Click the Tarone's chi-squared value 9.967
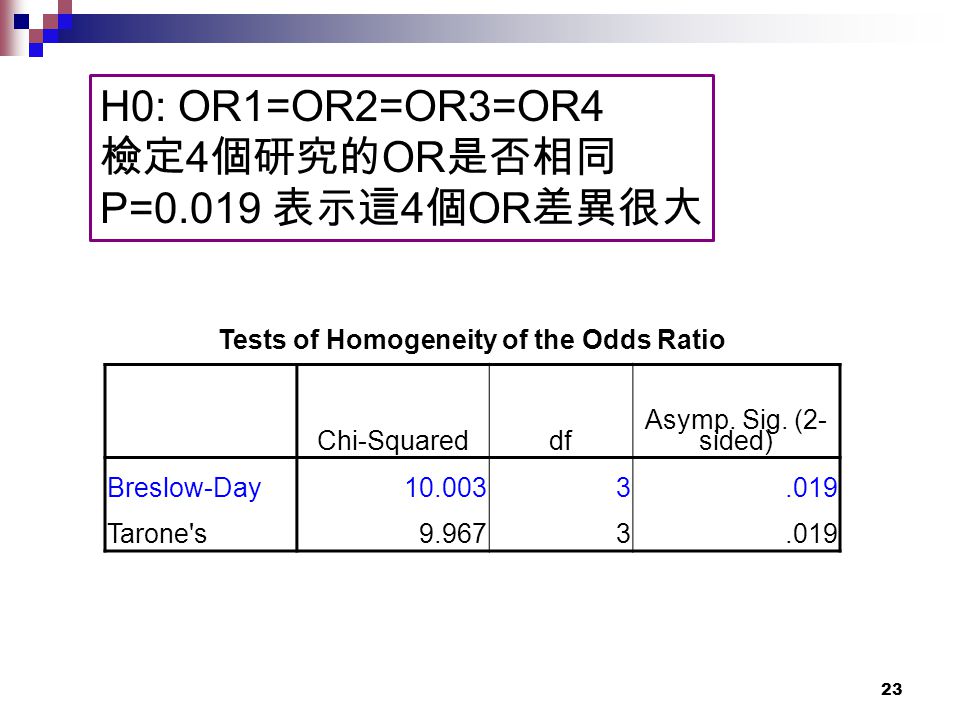 [452, 533]
